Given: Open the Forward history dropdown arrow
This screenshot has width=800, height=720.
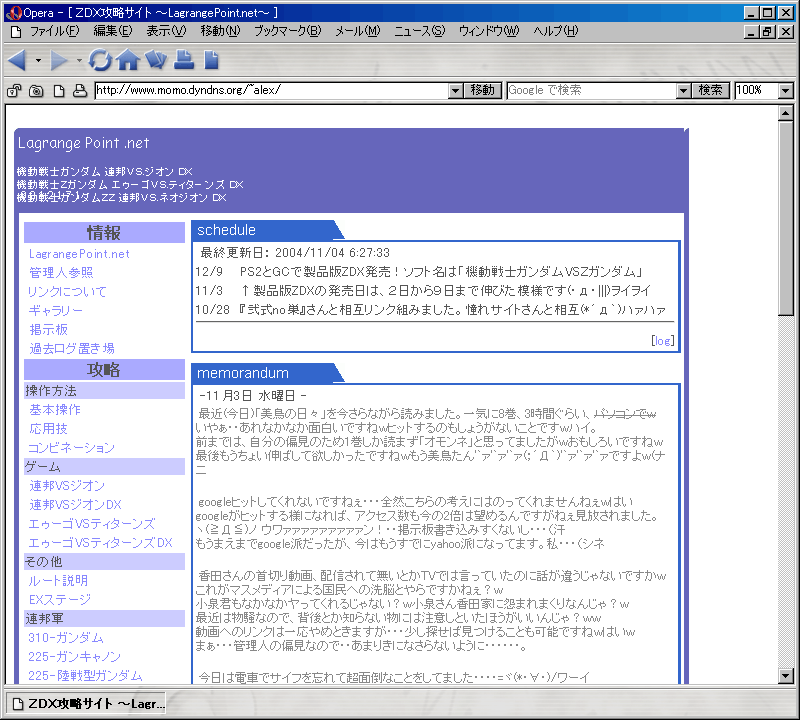Looking at the screenshot, I should coord(79,60).
